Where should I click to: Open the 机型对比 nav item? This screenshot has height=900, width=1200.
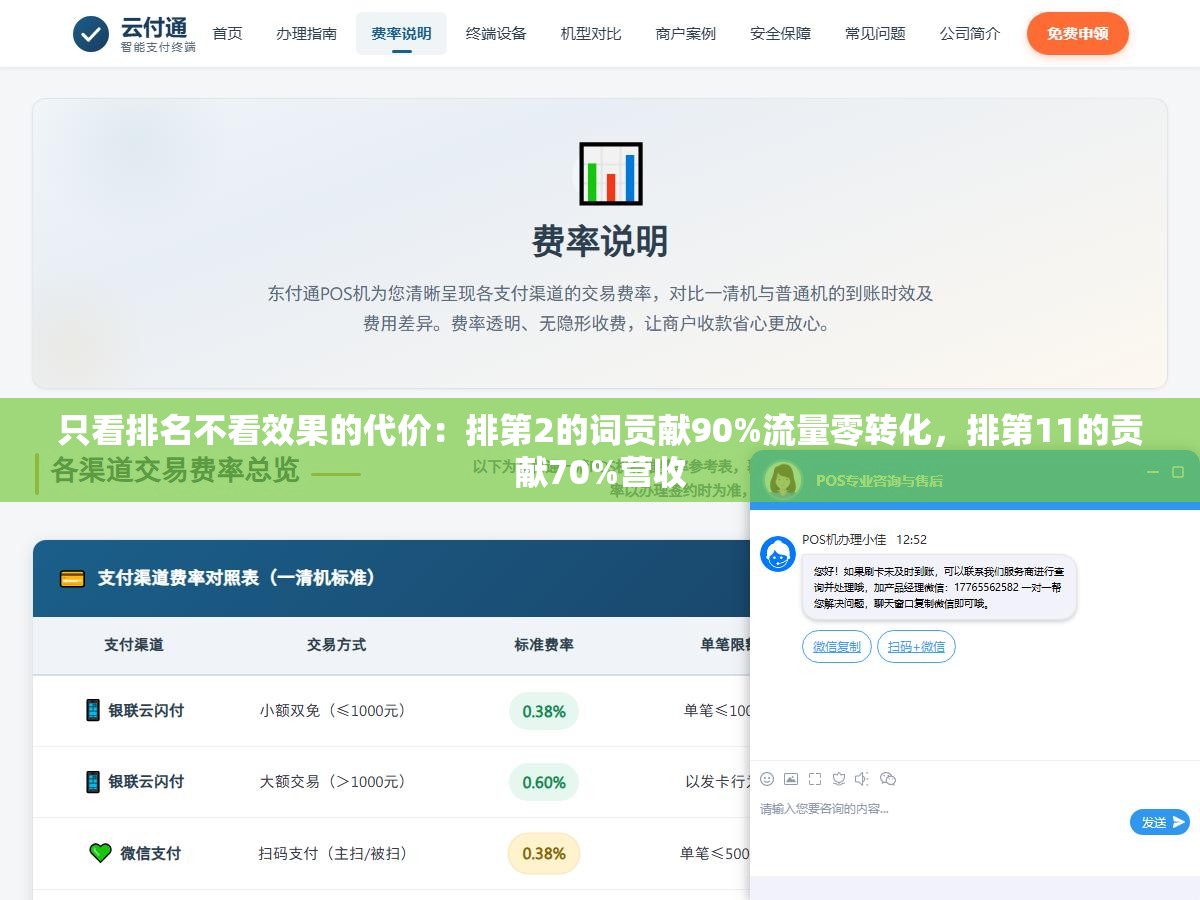point(591,33)
